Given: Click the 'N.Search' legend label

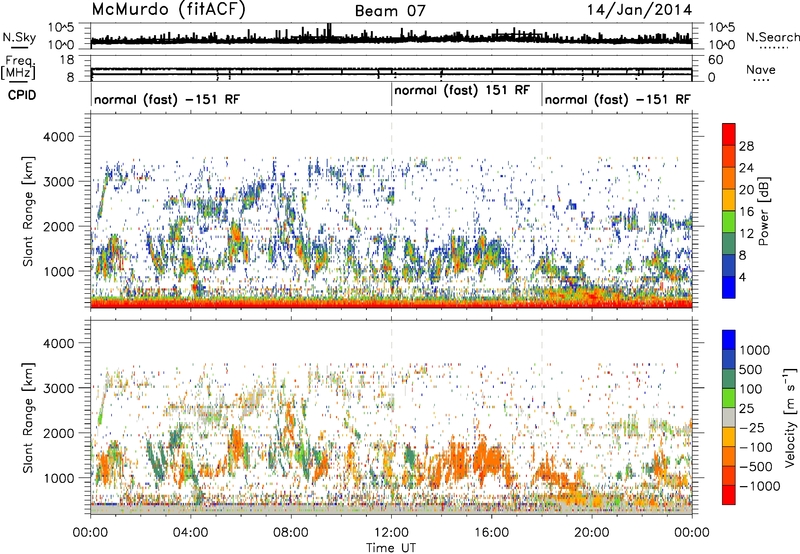Looking at the screenshot, I should click(772, 37).
